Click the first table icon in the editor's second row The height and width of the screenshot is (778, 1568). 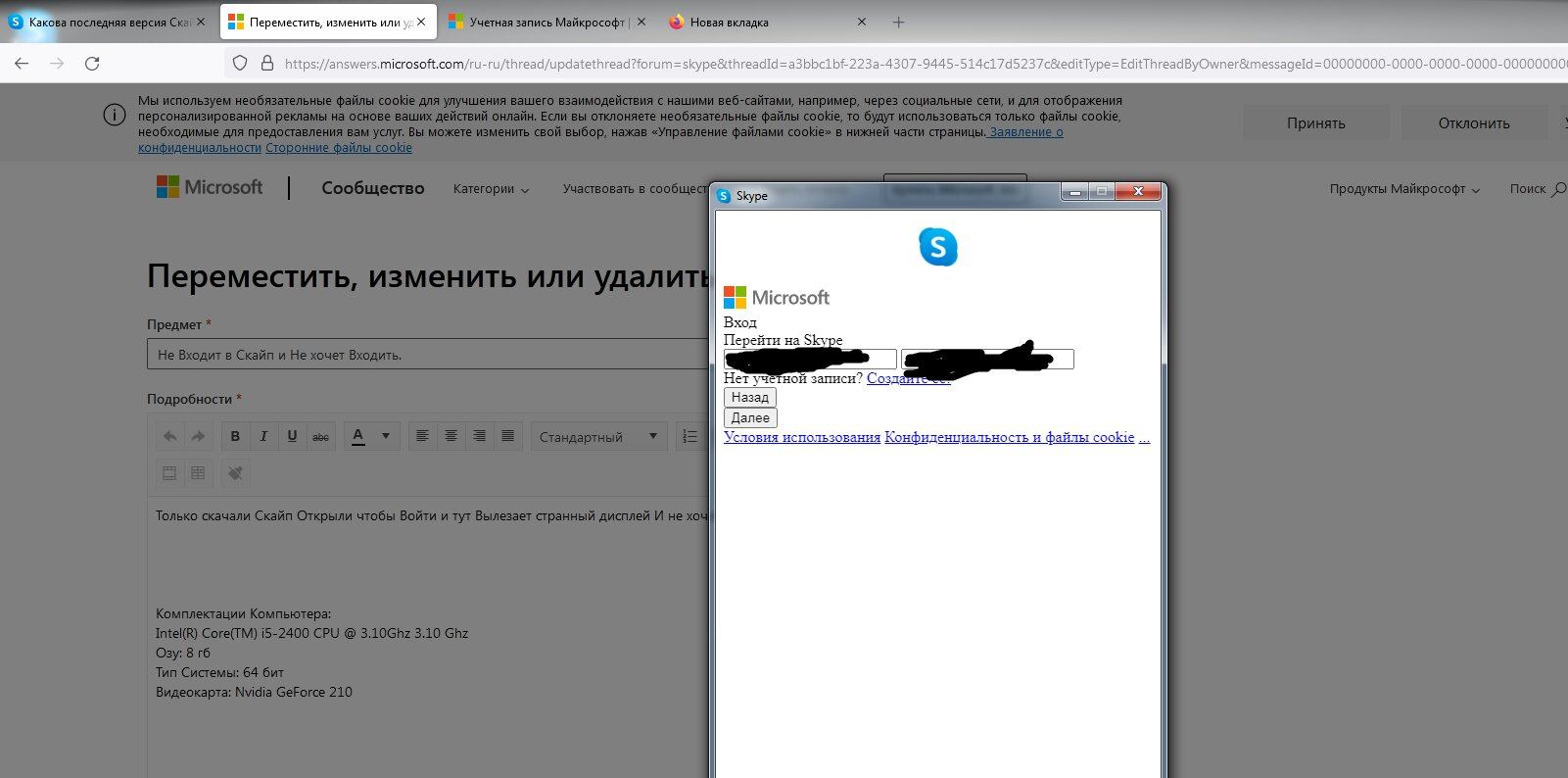click(x=169, y=473)
